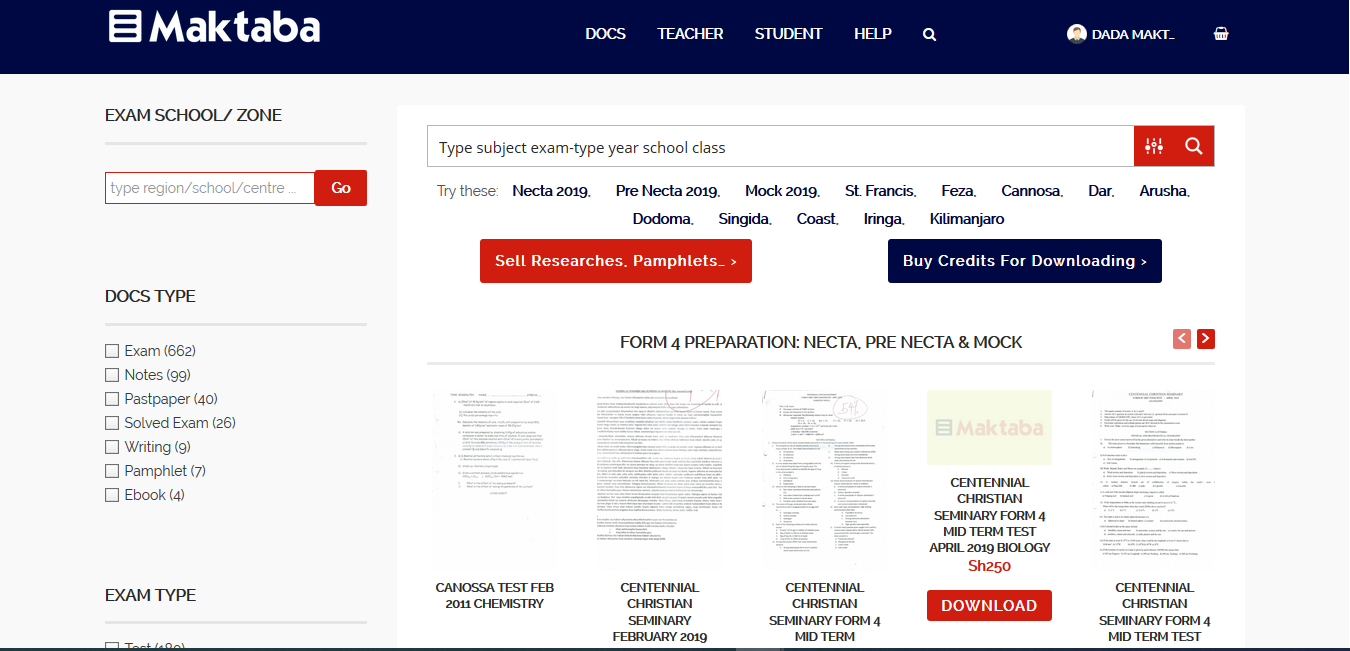Select the Arusha suggestion

(1165, 191)
